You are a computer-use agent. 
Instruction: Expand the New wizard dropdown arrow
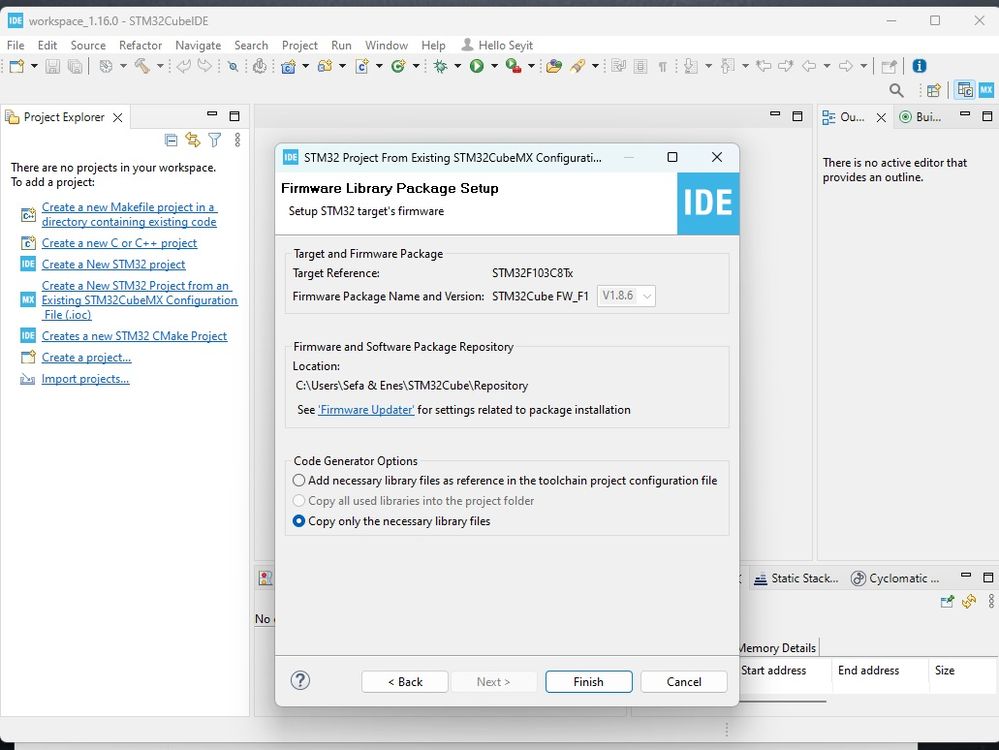(34, 66)
